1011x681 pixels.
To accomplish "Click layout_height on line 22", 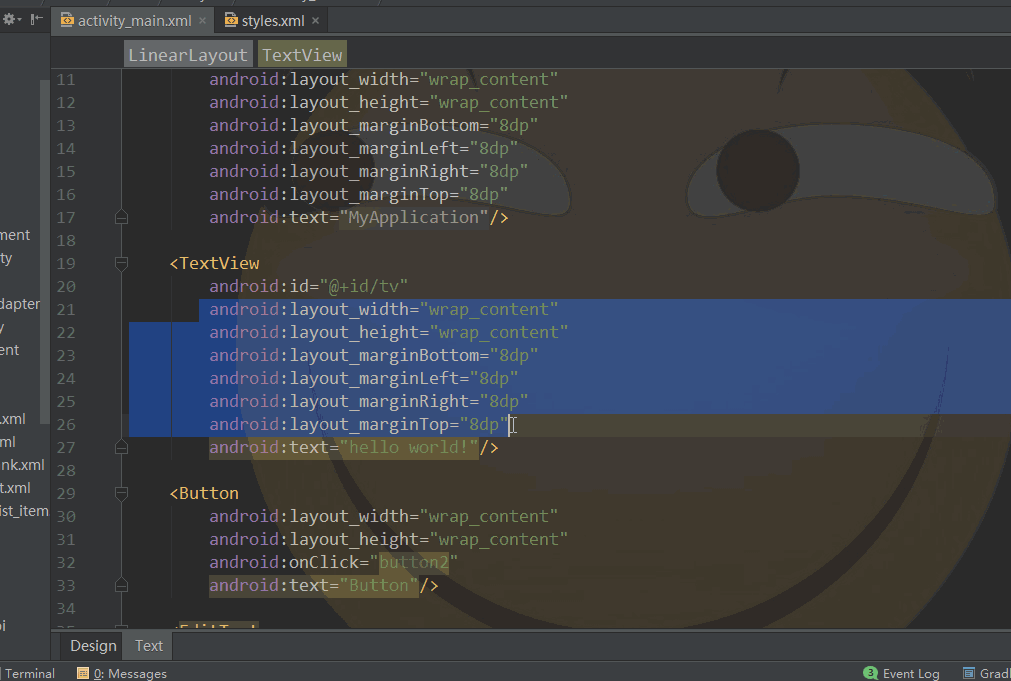I will (355, 333).
